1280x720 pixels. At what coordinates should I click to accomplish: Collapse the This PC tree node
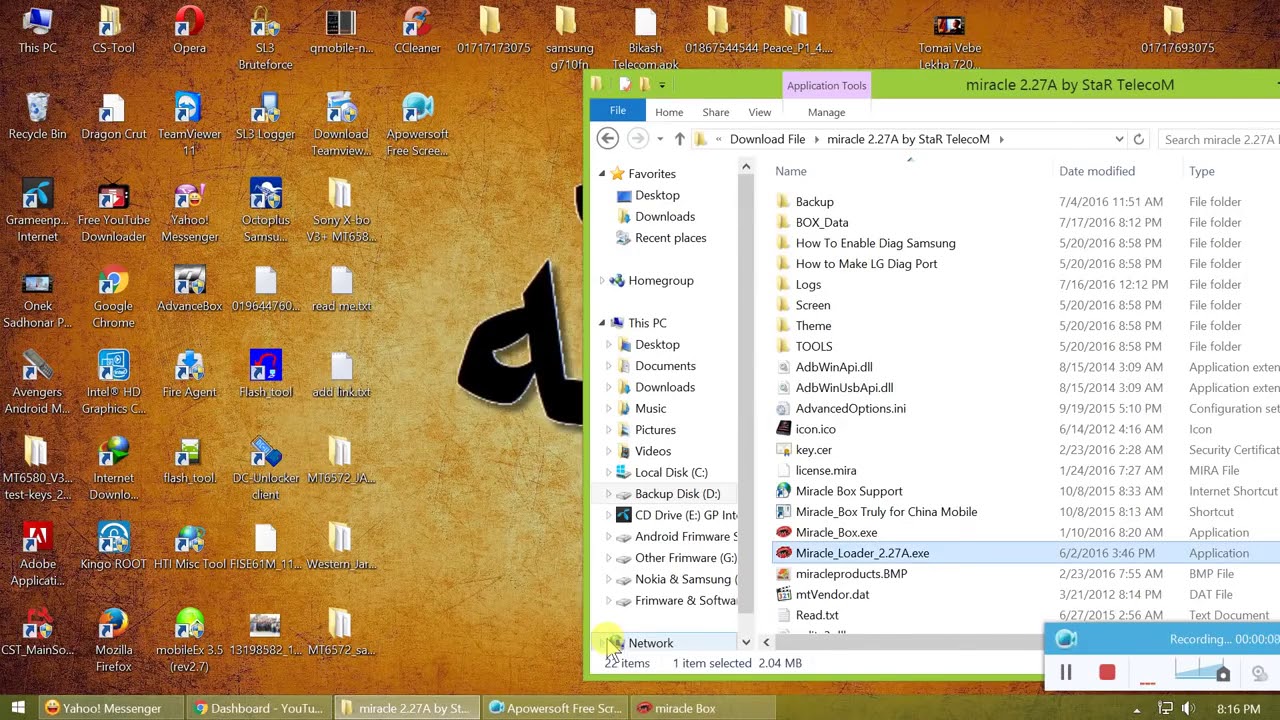602,323
